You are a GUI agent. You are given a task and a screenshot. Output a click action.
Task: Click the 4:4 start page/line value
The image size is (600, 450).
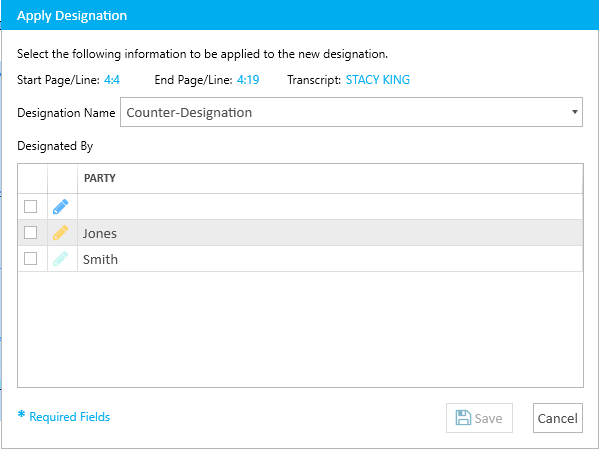coord(112,80)
